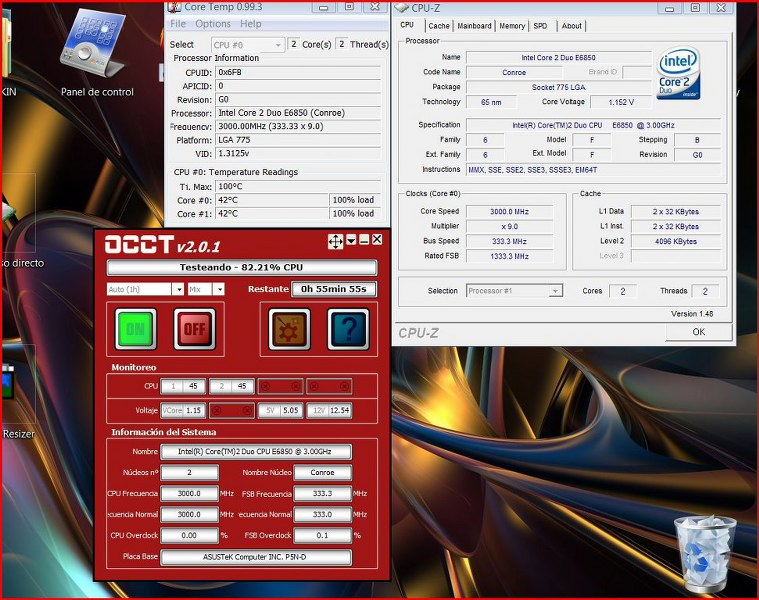The height and width of the screenshot is (600, 759).
Task: Open the File menu in Core Temp
Action: point(178,24)
